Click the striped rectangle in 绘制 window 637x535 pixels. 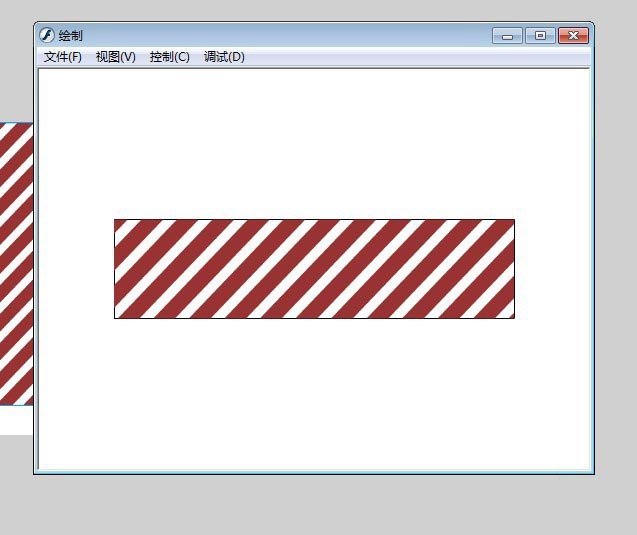314,269
